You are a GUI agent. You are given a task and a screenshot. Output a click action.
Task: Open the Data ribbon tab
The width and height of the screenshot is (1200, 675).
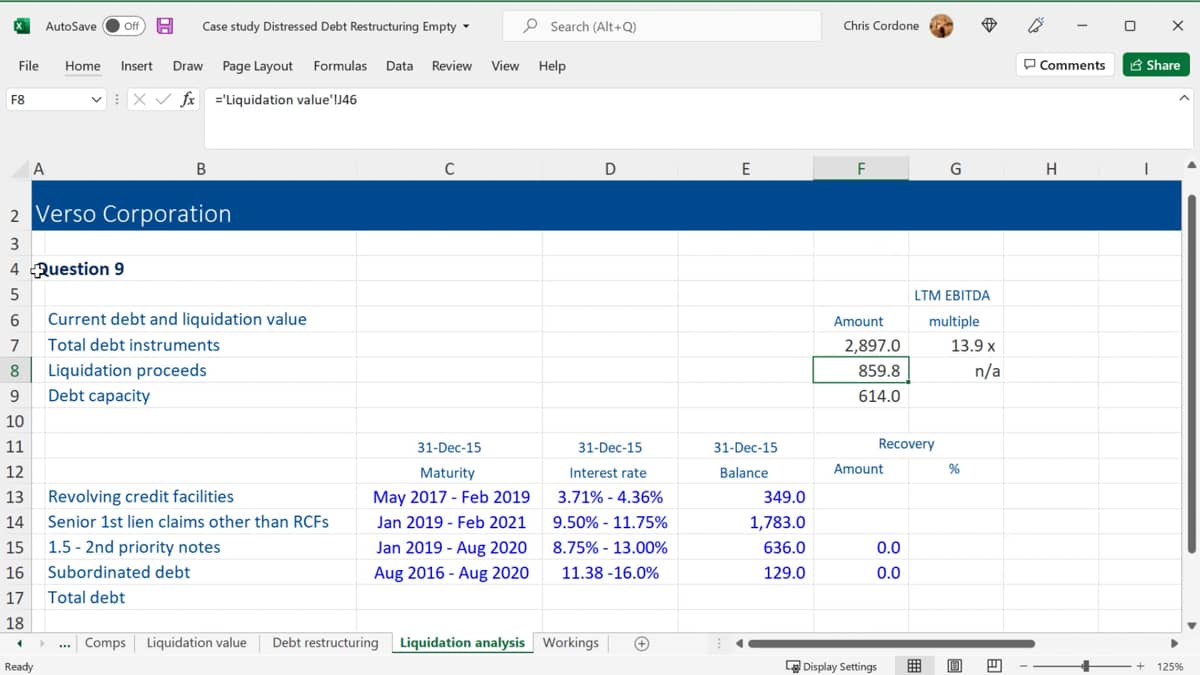399,66
